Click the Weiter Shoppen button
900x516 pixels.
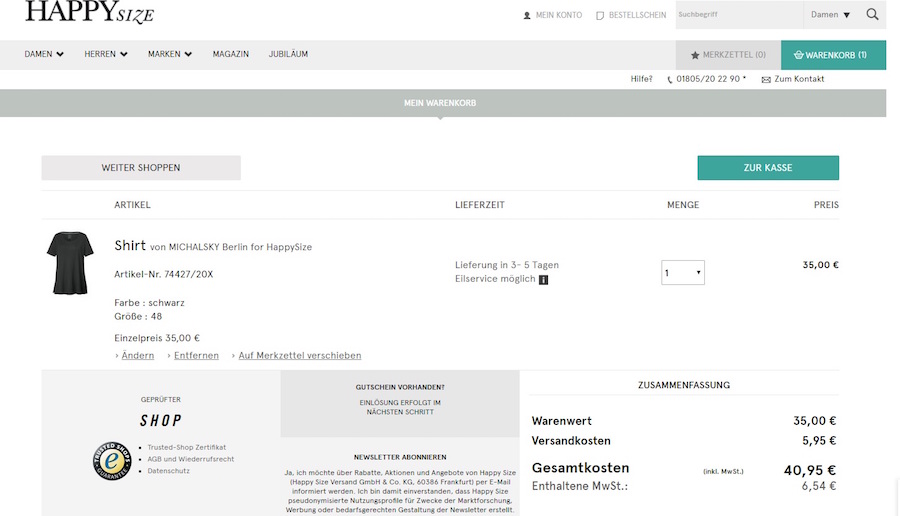pyautogui.click(x=141, y=168)
